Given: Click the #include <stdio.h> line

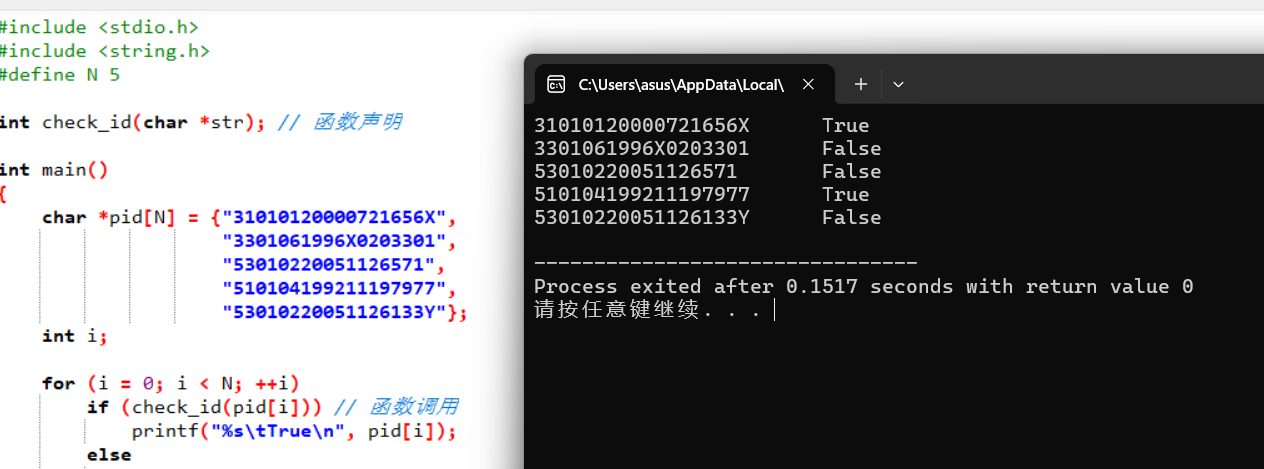Looking at the screenshot, I should coord(99,27).
